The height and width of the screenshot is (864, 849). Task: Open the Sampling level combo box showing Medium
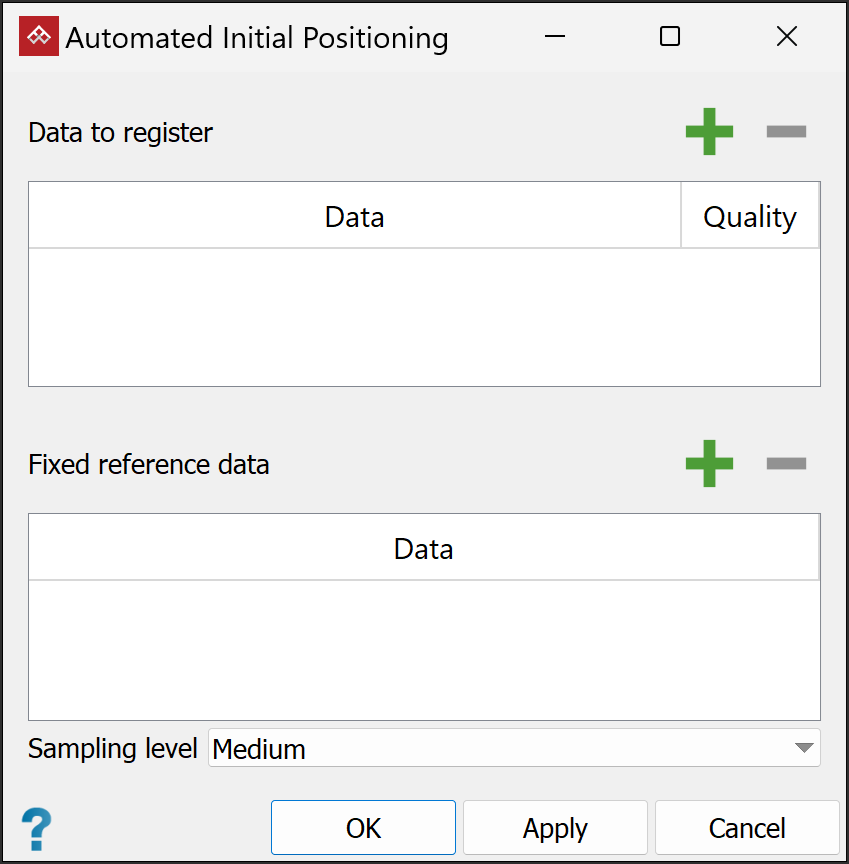pyautogui.click(x=500, y=748)
